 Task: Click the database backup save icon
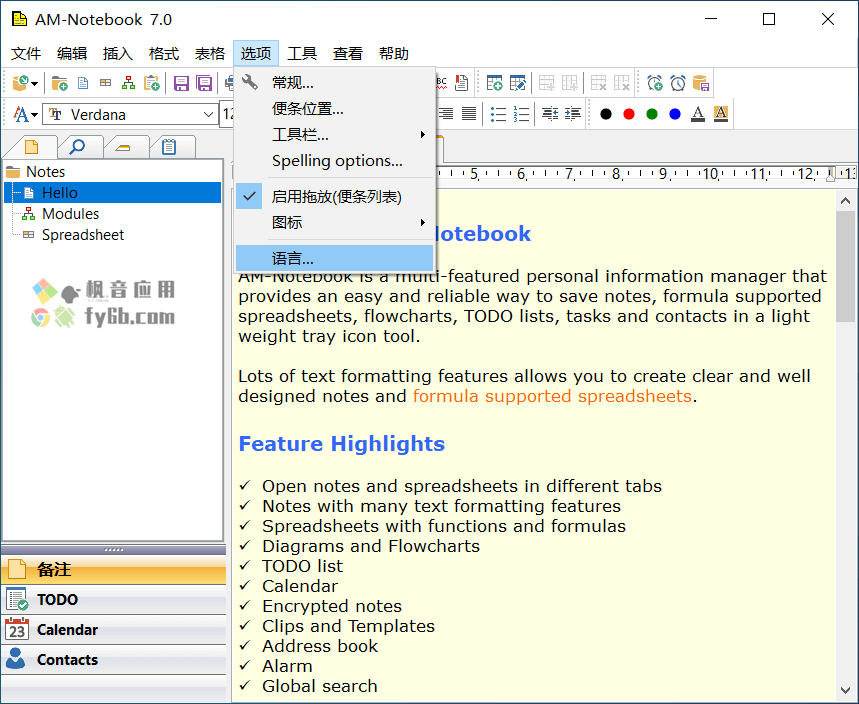point(701,83)
